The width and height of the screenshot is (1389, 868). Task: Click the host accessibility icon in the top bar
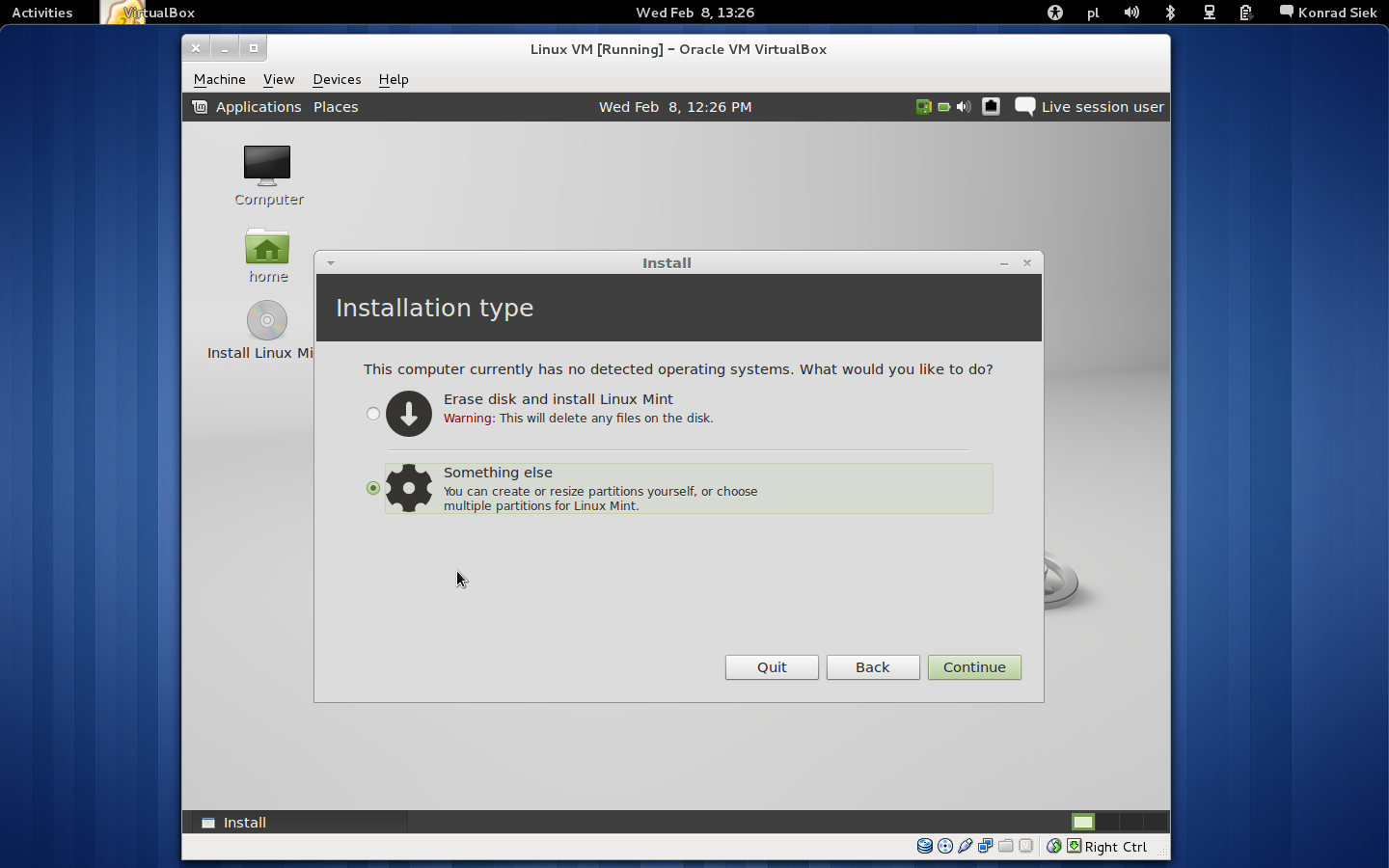pos(1055,13)
